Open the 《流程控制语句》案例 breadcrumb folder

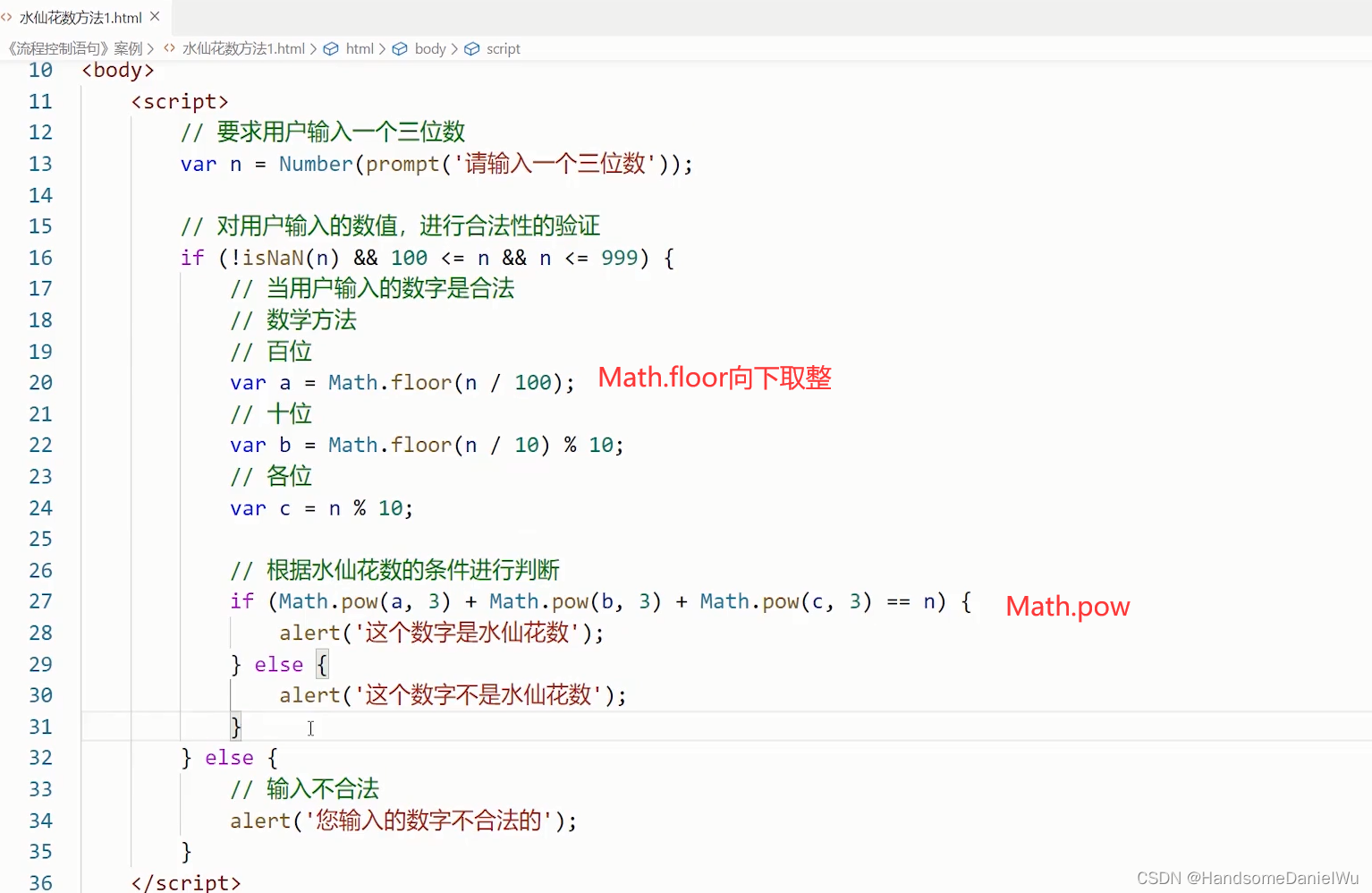pyautogui.click(x=75, y=48)
